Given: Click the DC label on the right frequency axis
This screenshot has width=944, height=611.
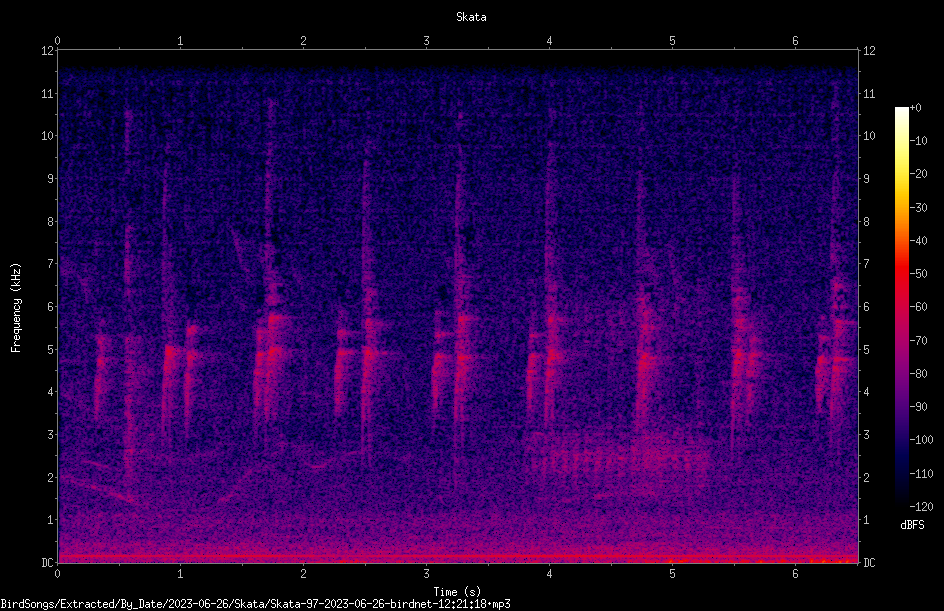Looking at the screenshot, I should coord(869,563).
